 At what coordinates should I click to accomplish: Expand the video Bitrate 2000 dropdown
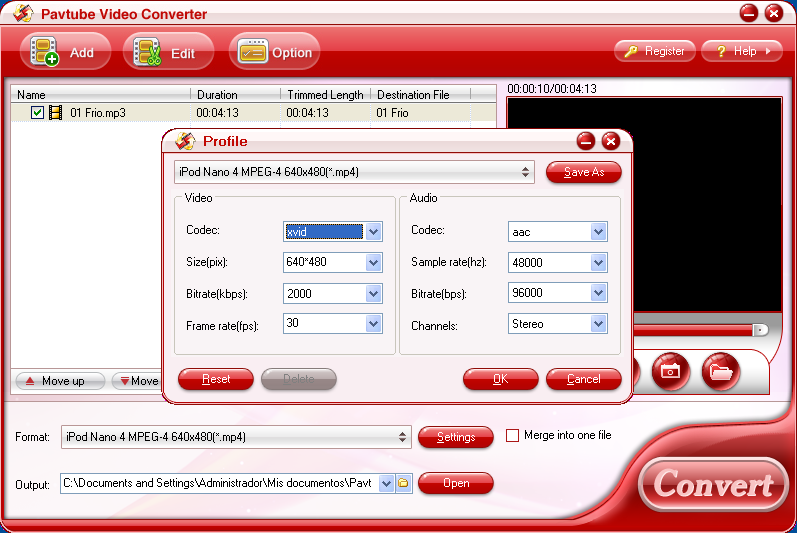[374, 293]
